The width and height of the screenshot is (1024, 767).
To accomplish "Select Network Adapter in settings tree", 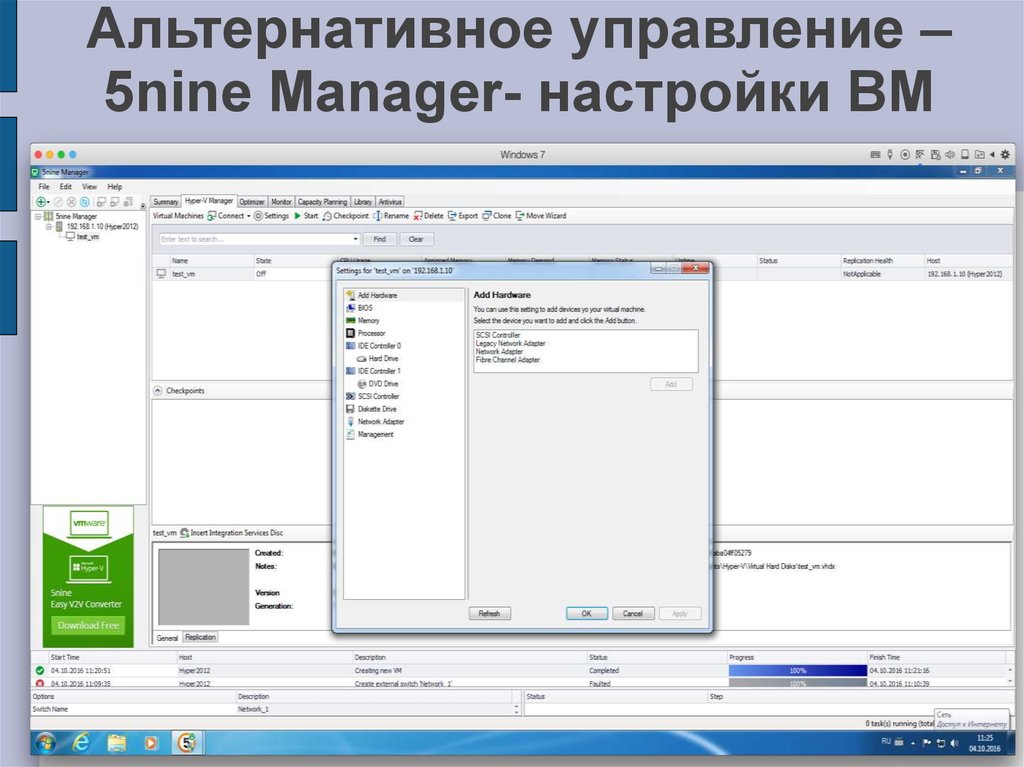I will [375, 422].
